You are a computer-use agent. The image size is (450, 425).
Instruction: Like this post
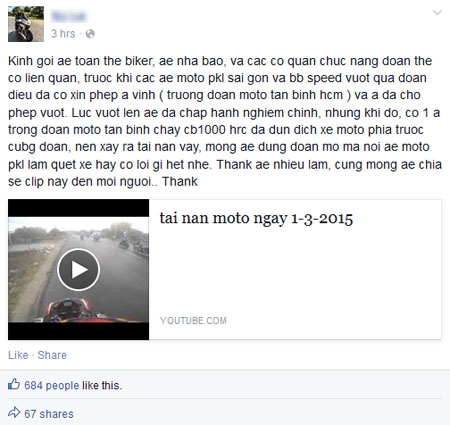pyautogui.click(x=18, y=355)
